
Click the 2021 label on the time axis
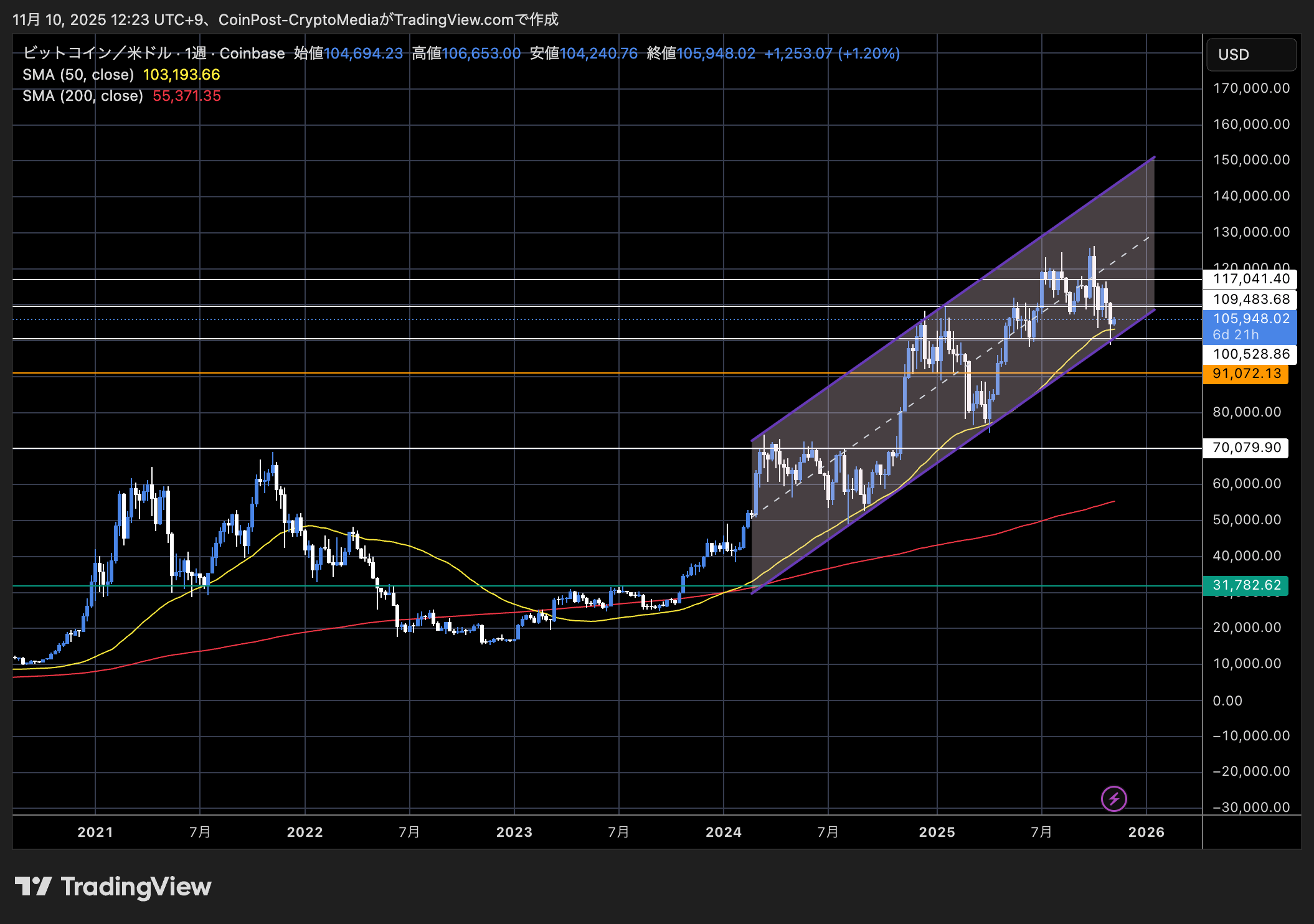(95, 832)
